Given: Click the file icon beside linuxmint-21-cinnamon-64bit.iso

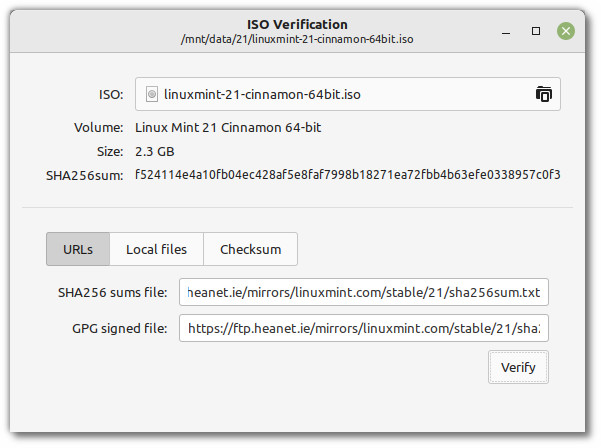Looking at the screenshot, I should 152,94.
